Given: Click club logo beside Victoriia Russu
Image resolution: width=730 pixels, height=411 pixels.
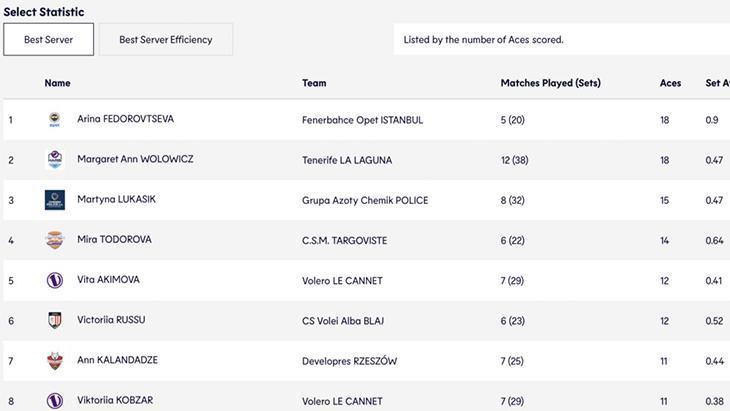Looking at the screenshot, I should [x=55, y=321].
